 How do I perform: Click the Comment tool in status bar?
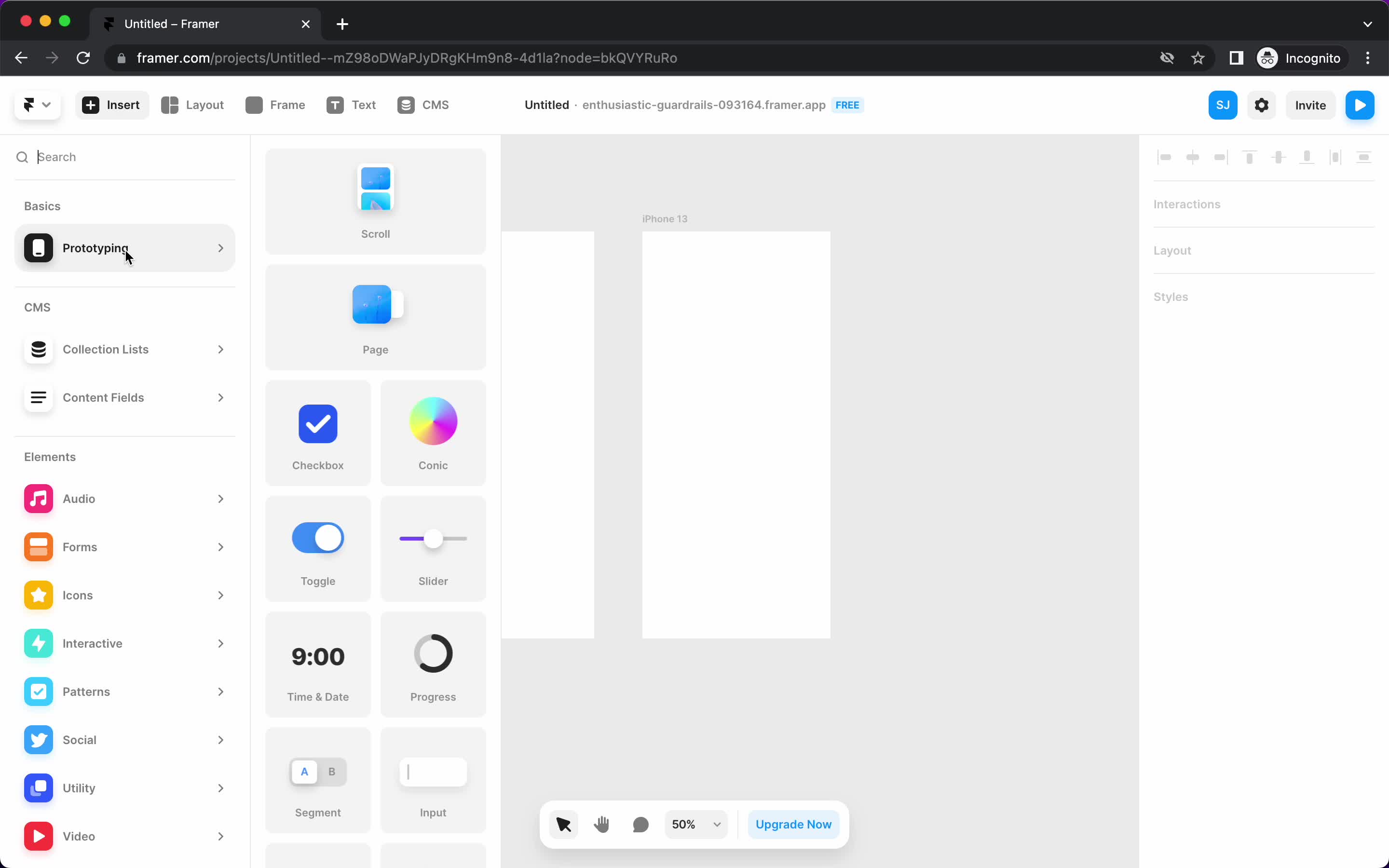point(641,824)
